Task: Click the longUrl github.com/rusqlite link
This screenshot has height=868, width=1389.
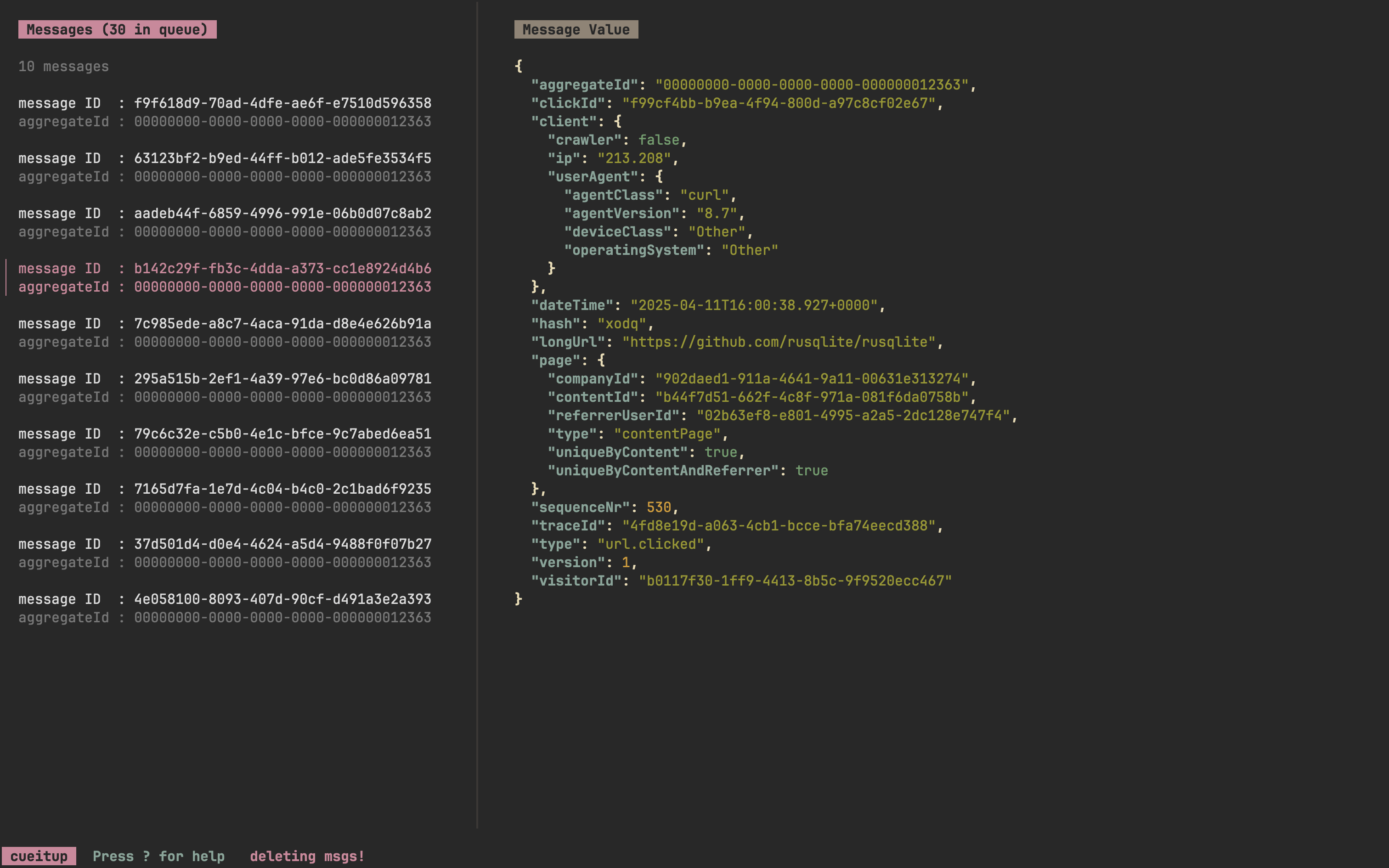Action: click(x=782, y=342)
